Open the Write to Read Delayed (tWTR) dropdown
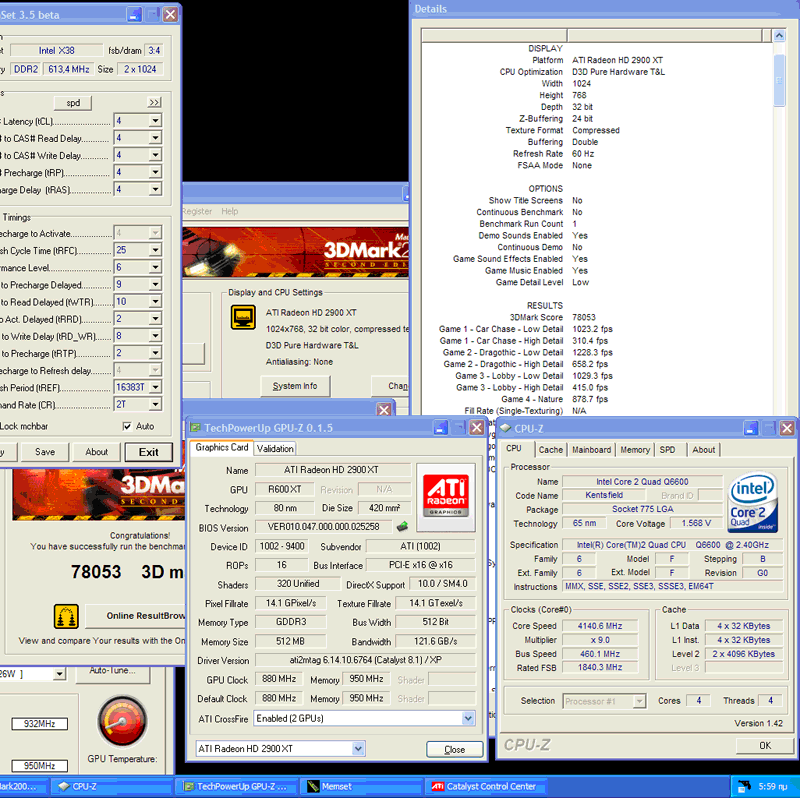800x798 pixels. [x=155, y=302]
